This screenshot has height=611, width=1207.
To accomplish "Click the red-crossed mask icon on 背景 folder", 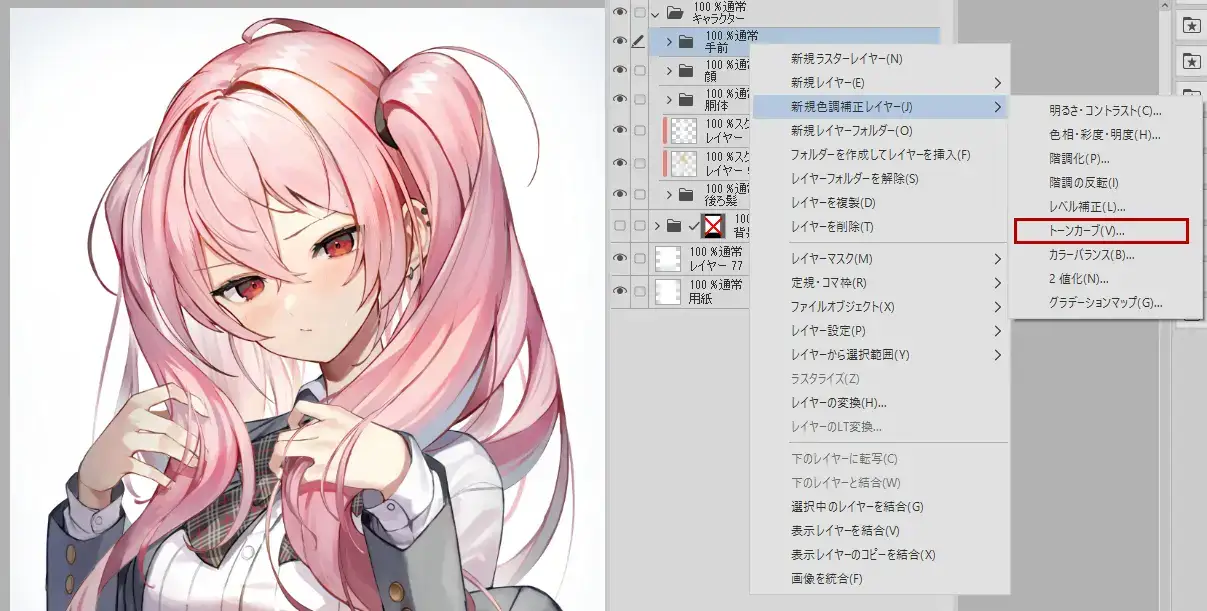I will [x=714, y=225].
